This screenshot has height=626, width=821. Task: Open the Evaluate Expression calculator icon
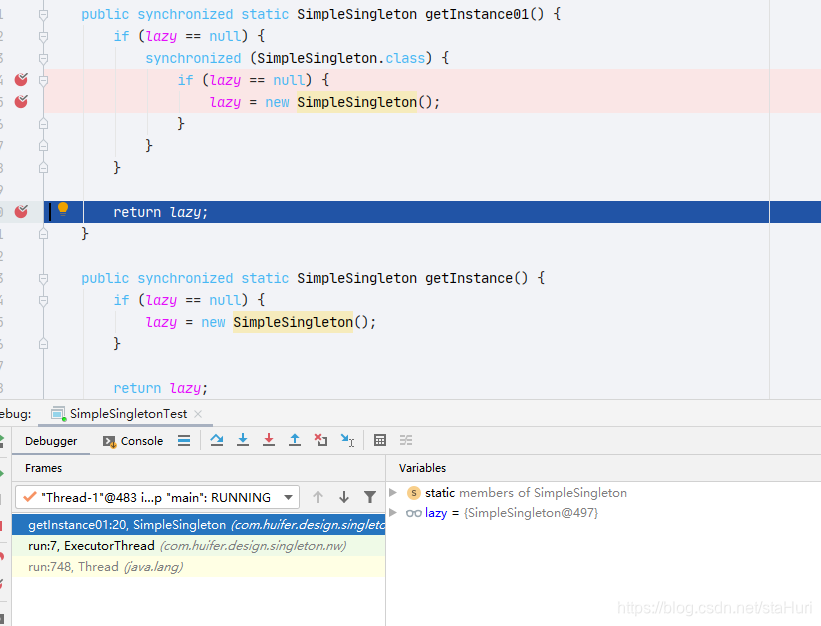(380, 440)
